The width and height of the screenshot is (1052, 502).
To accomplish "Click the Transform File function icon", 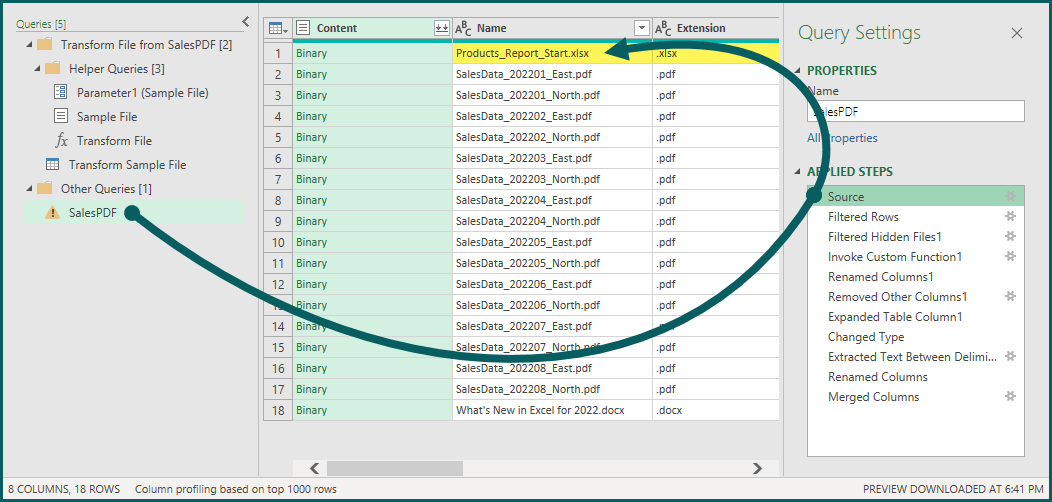I will [61, 141].
